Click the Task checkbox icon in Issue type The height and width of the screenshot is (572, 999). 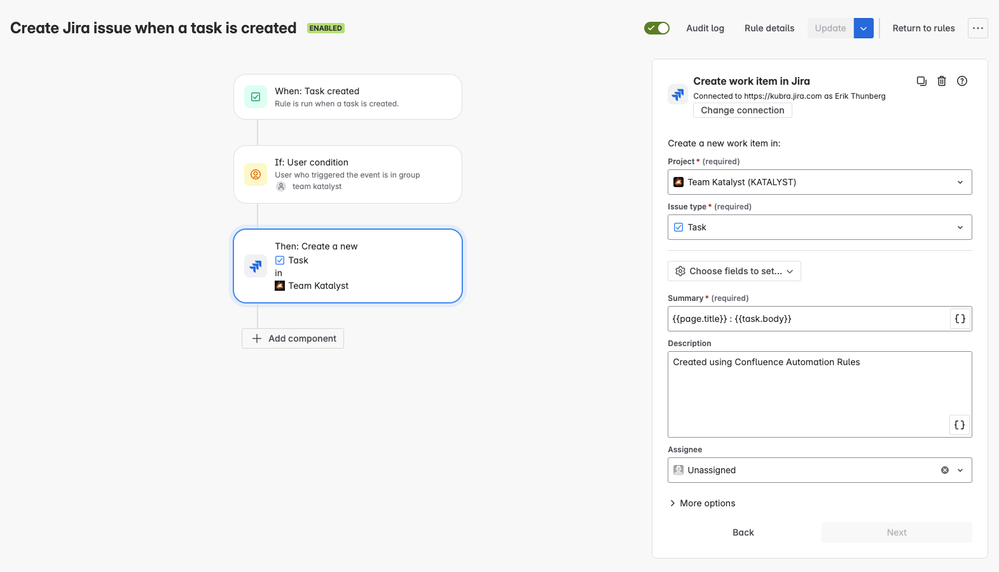(679, 227)
